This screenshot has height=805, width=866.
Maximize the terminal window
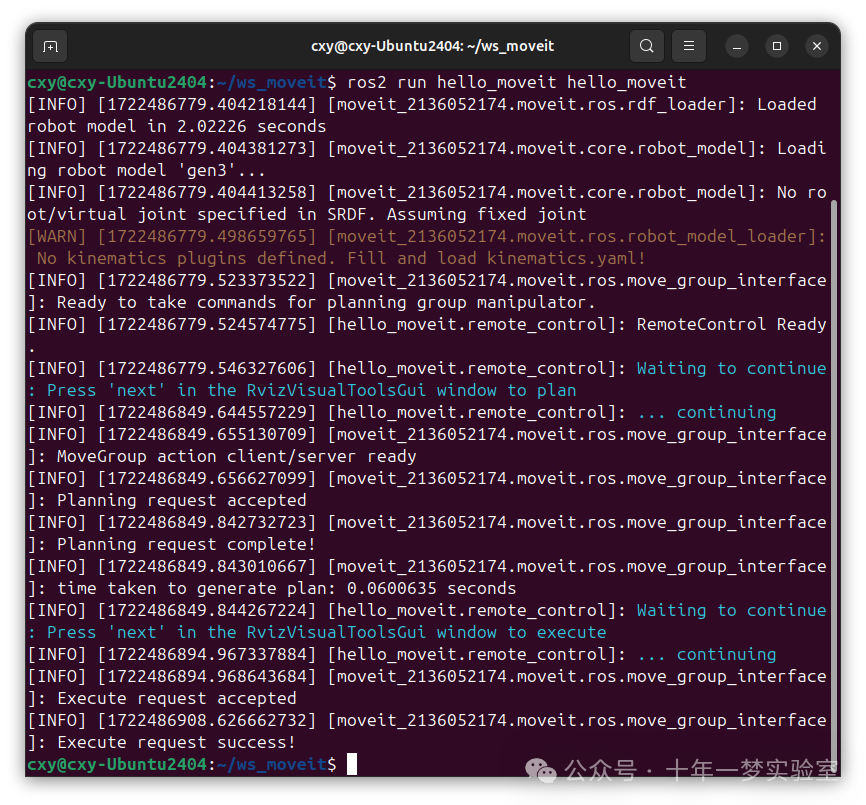[x=777, y=46]
